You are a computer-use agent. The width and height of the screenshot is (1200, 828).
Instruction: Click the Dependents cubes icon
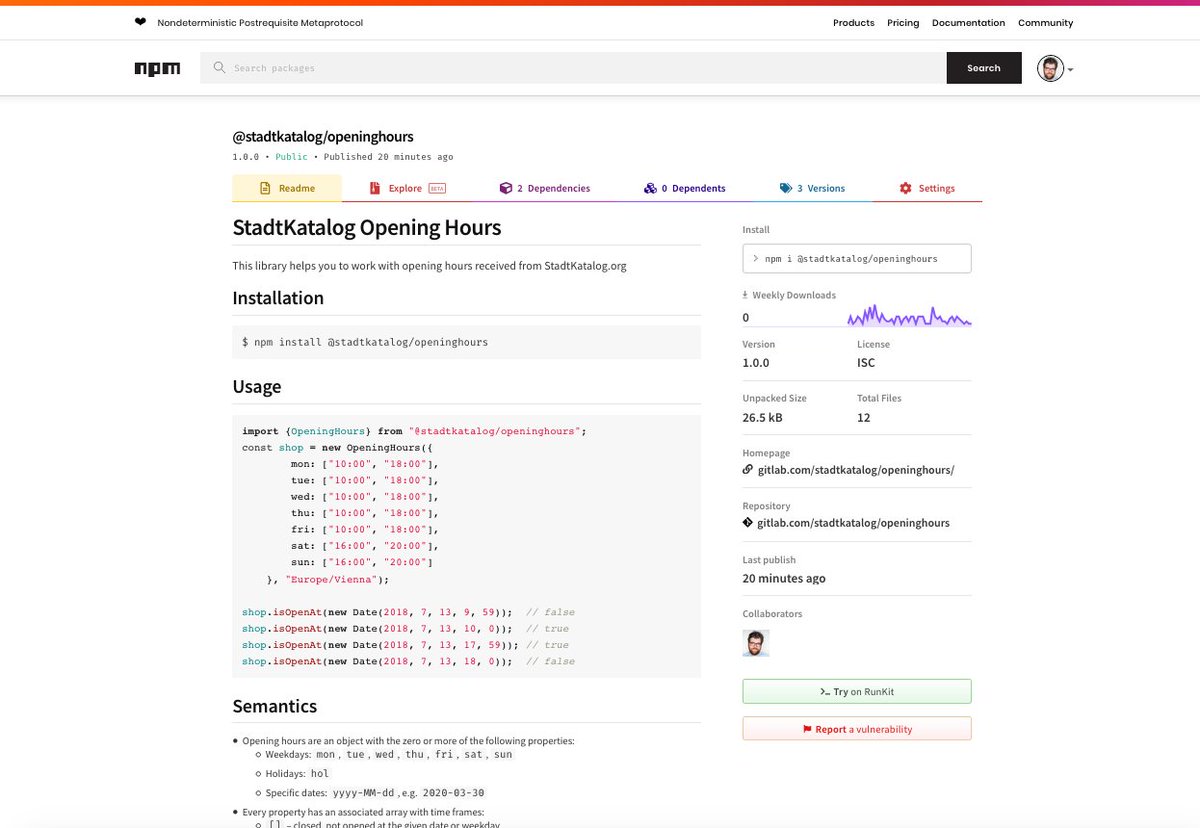pyautogui.click(x=650, y=188)
